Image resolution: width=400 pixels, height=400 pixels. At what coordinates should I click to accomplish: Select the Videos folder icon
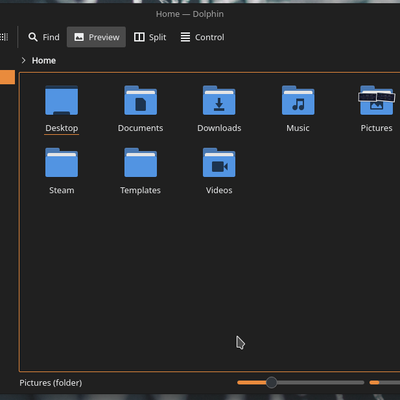(x=219, y=163)
